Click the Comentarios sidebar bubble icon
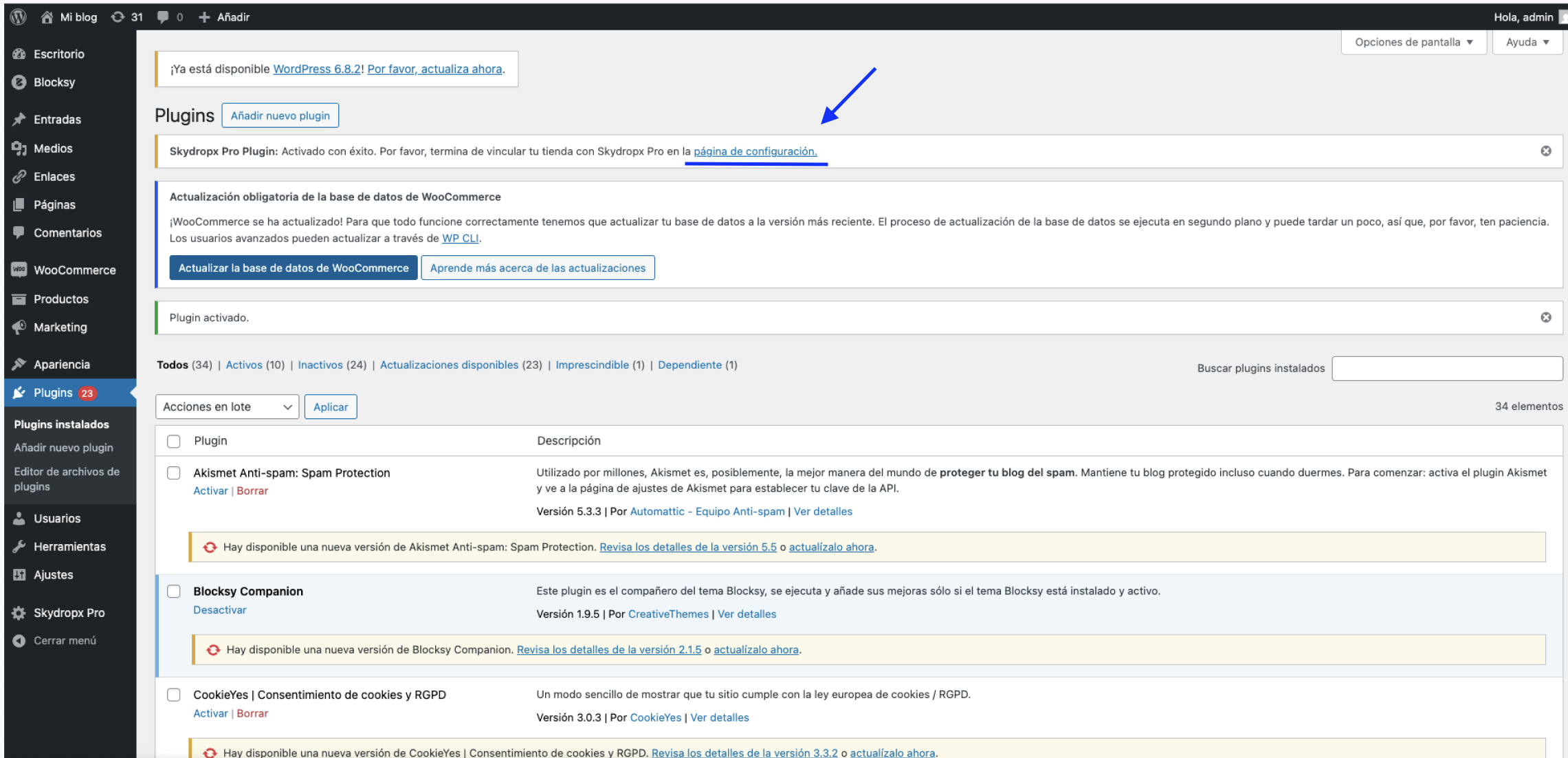1568x758 pixels. coord(19,232)
